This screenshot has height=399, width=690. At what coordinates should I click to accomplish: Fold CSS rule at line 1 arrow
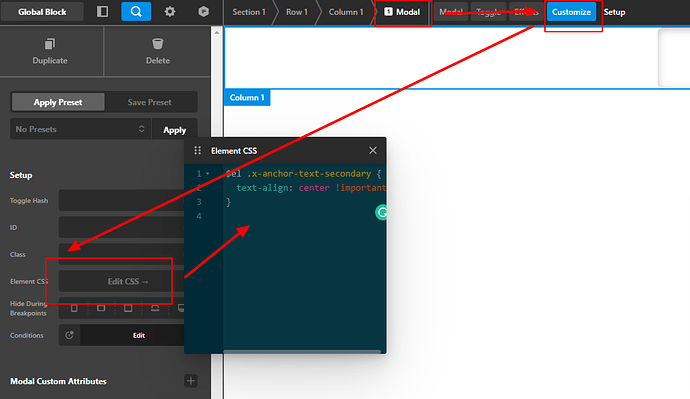(x=208, y=174)
